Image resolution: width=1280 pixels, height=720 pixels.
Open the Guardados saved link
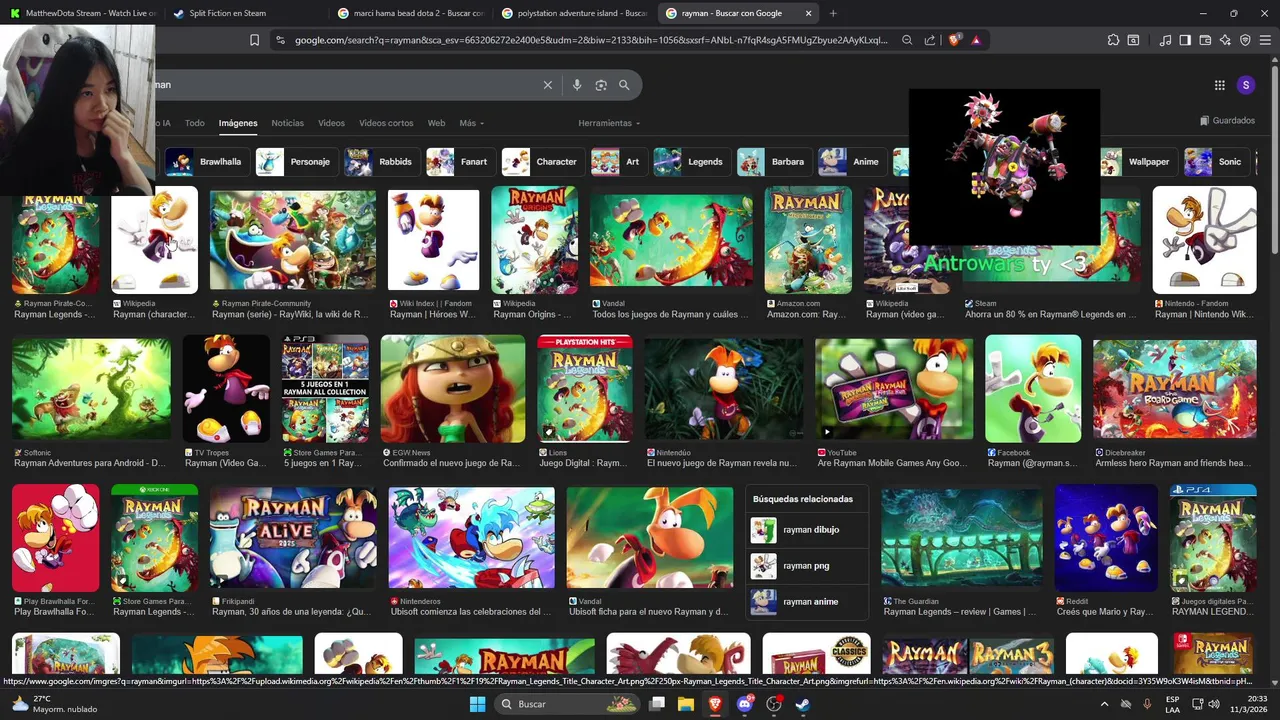click(x=1227, y=121)
